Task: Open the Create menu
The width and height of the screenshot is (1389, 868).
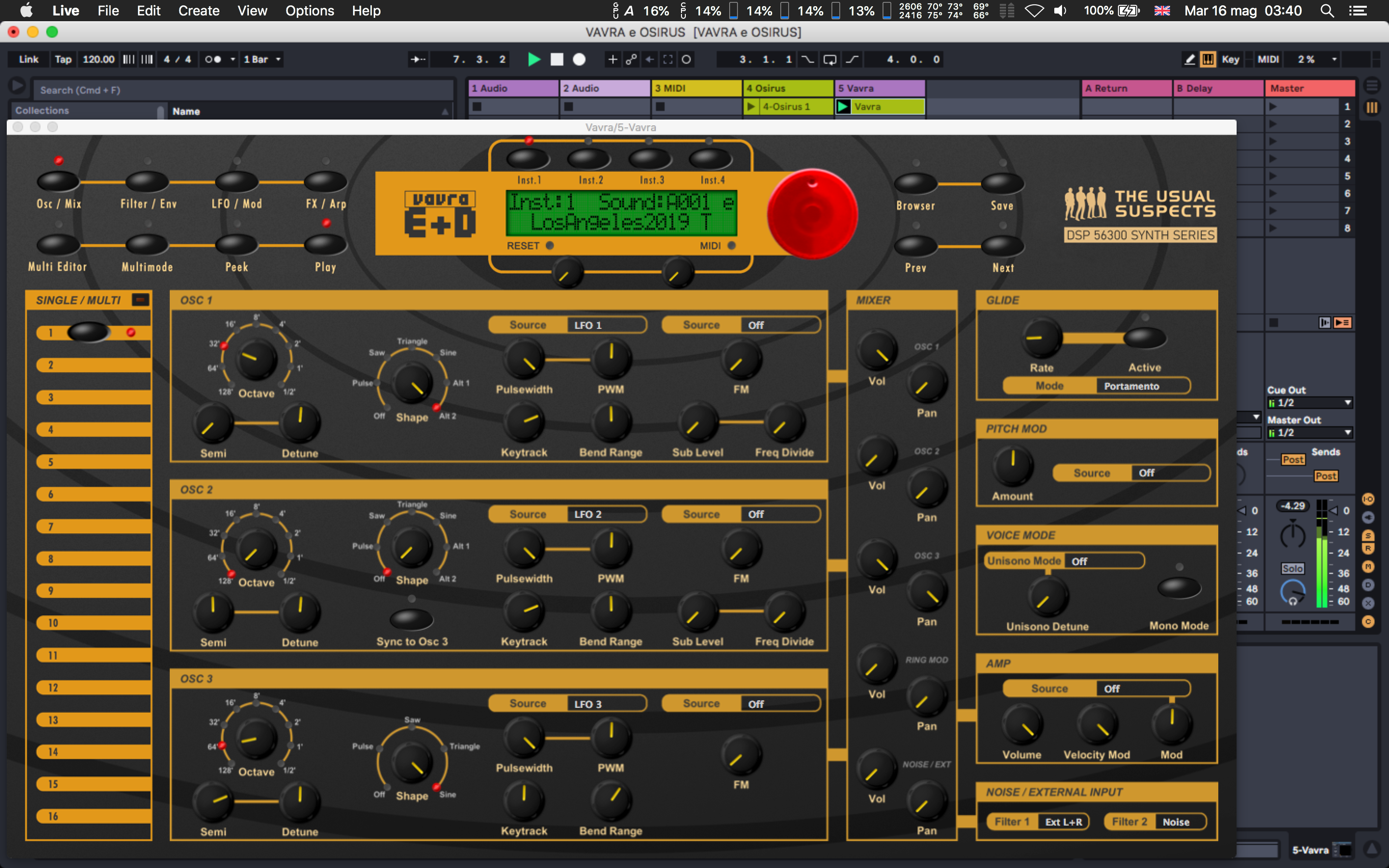Action: (x=199, y=11)
